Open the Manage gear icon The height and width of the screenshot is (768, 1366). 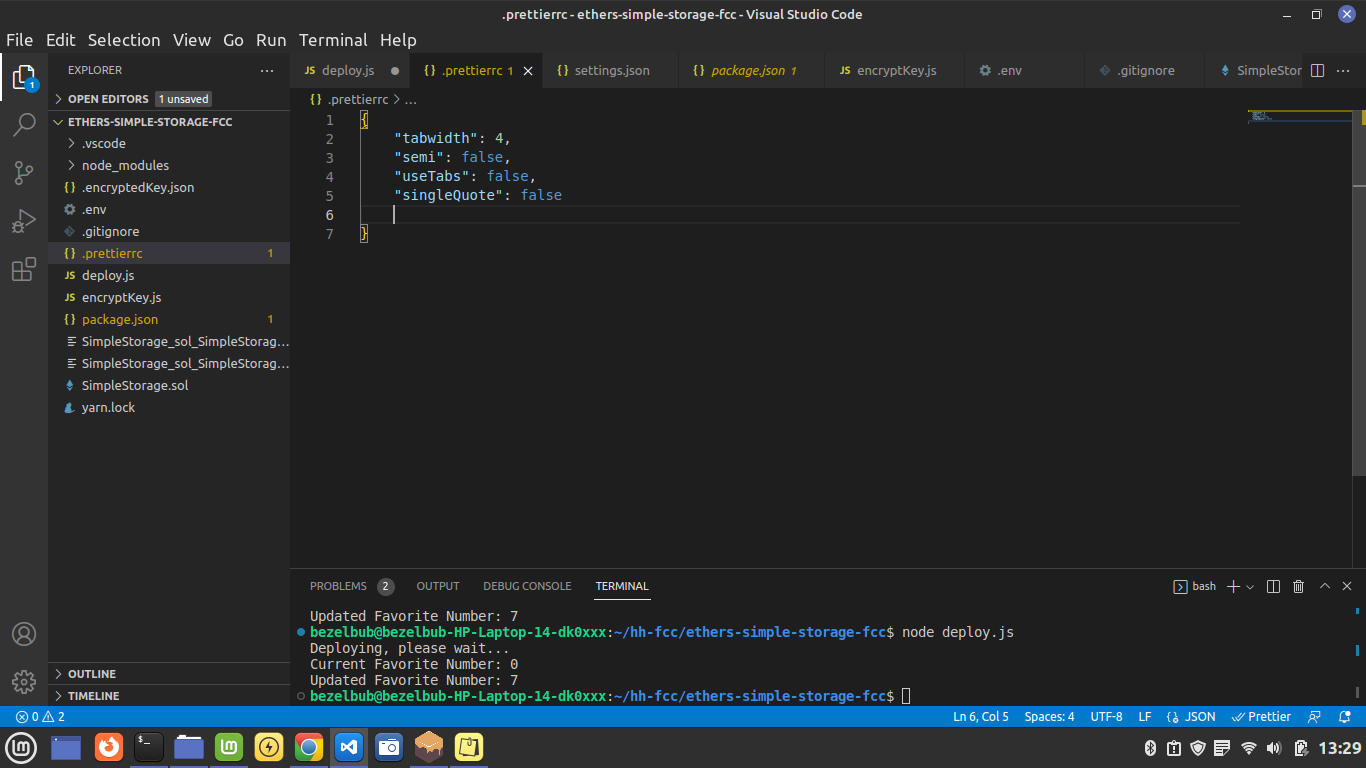tap(24, 682)
